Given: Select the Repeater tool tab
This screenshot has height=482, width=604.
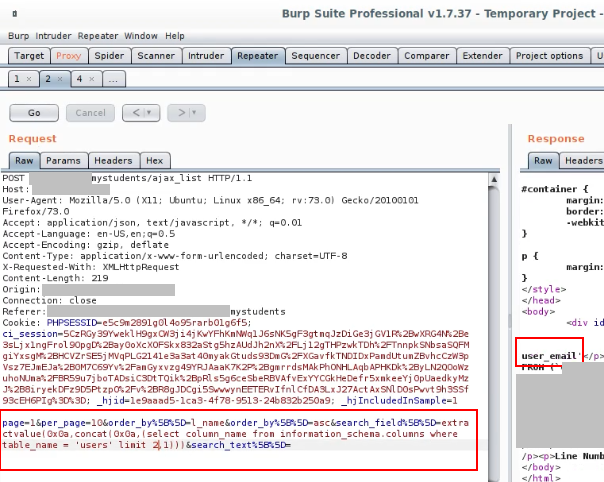Looking at the screenshot, I should pos(258,56).
